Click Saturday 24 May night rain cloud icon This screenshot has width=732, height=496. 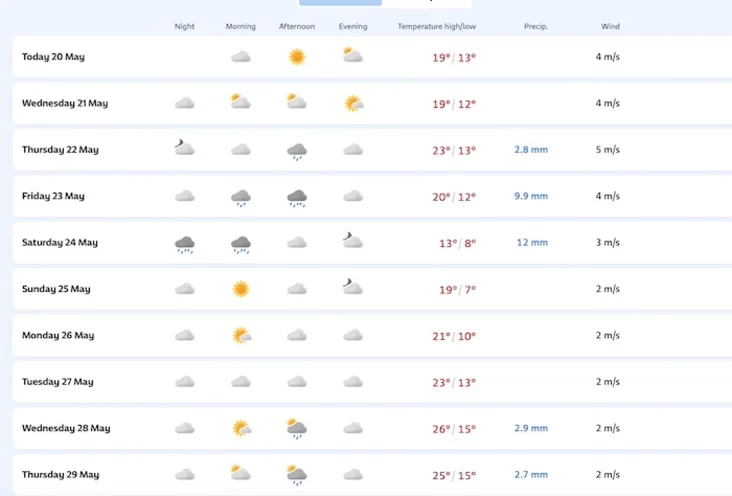[185, 244]
